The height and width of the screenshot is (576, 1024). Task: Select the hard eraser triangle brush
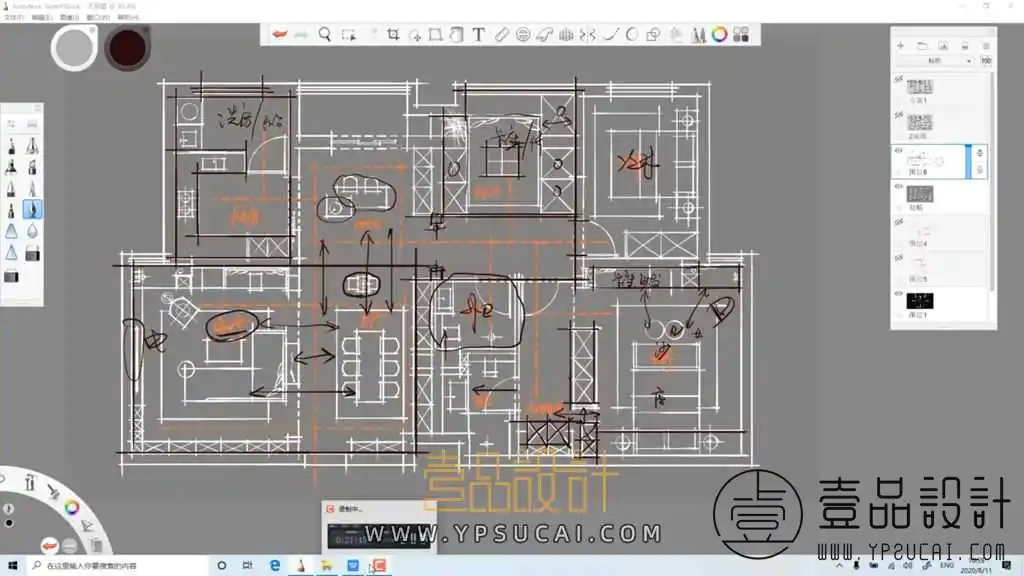click(x=12, y=231)
